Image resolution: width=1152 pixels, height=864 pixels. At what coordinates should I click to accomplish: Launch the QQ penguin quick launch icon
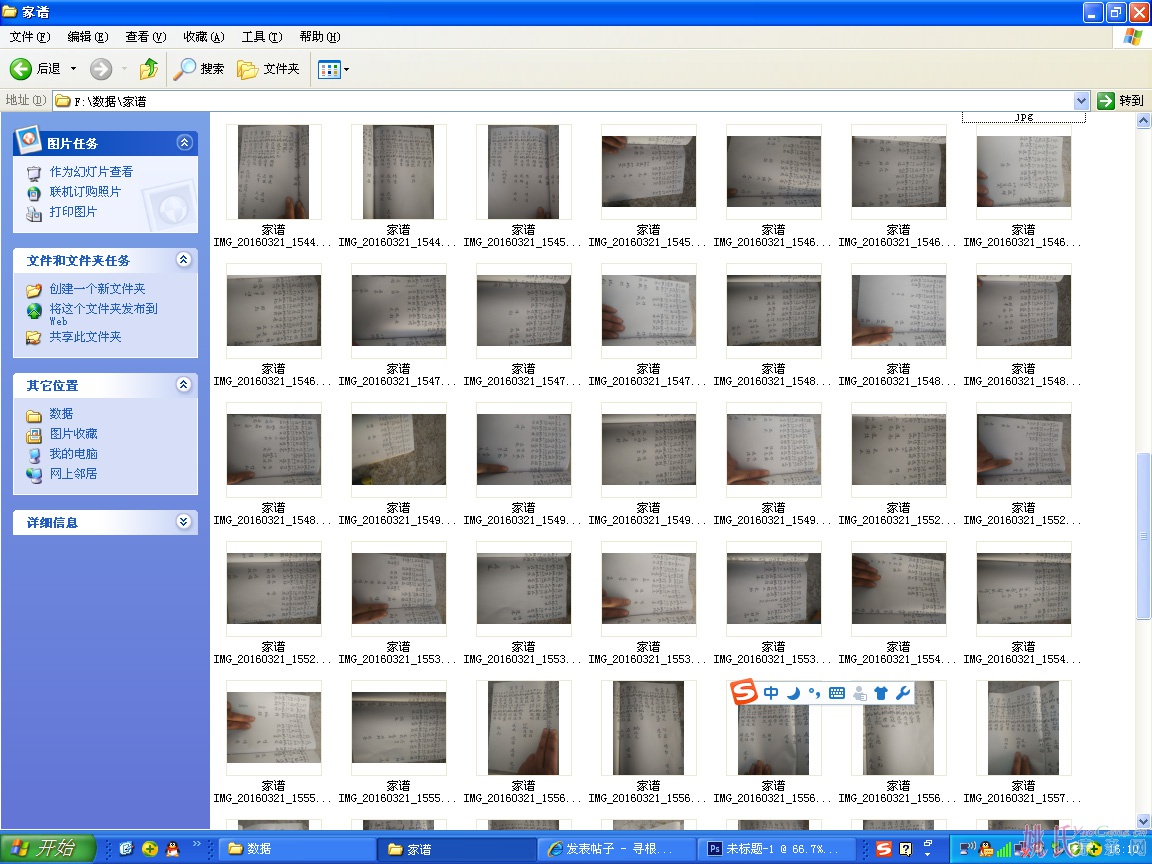pyautogui.click(x=173, y=849)
